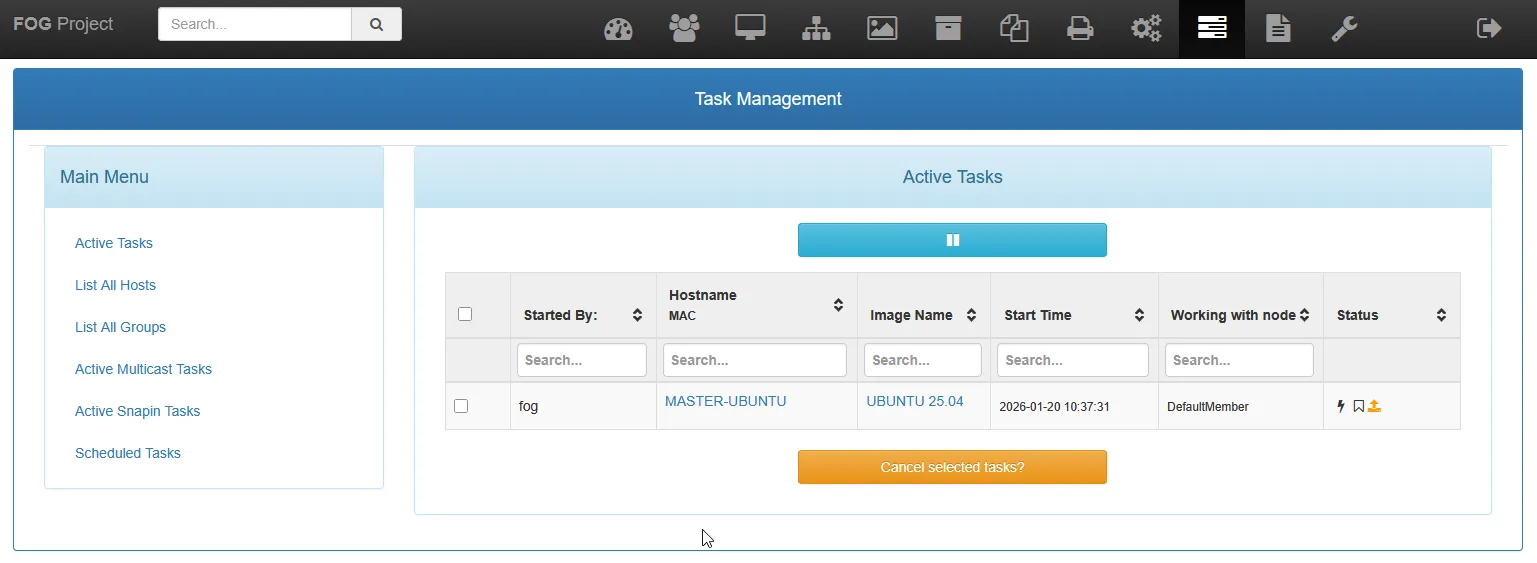Click the Hostname column search field

coord(755,360)
